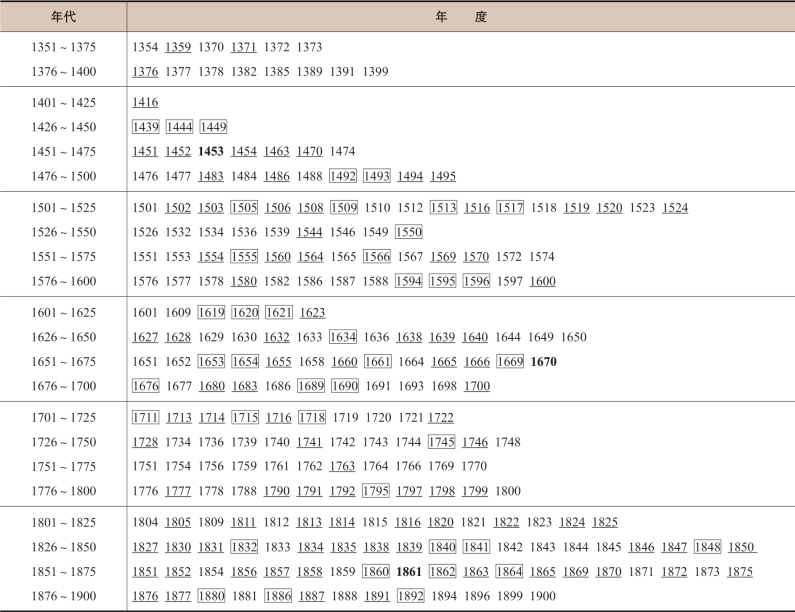Select the period row 1476 ~ 1500

[x=63, y=176]
